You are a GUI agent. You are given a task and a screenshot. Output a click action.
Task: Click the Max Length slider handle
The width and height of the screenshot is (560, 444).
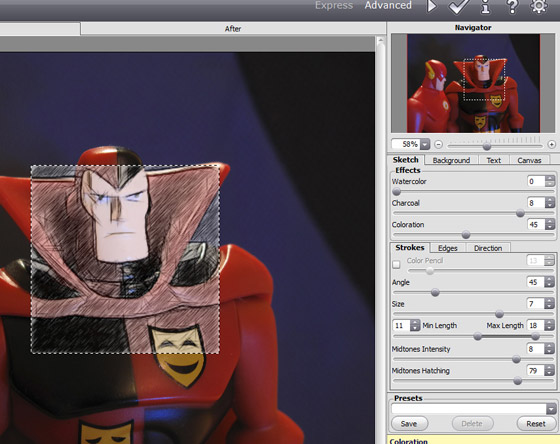pyautogui.click(x=535, y=336)
